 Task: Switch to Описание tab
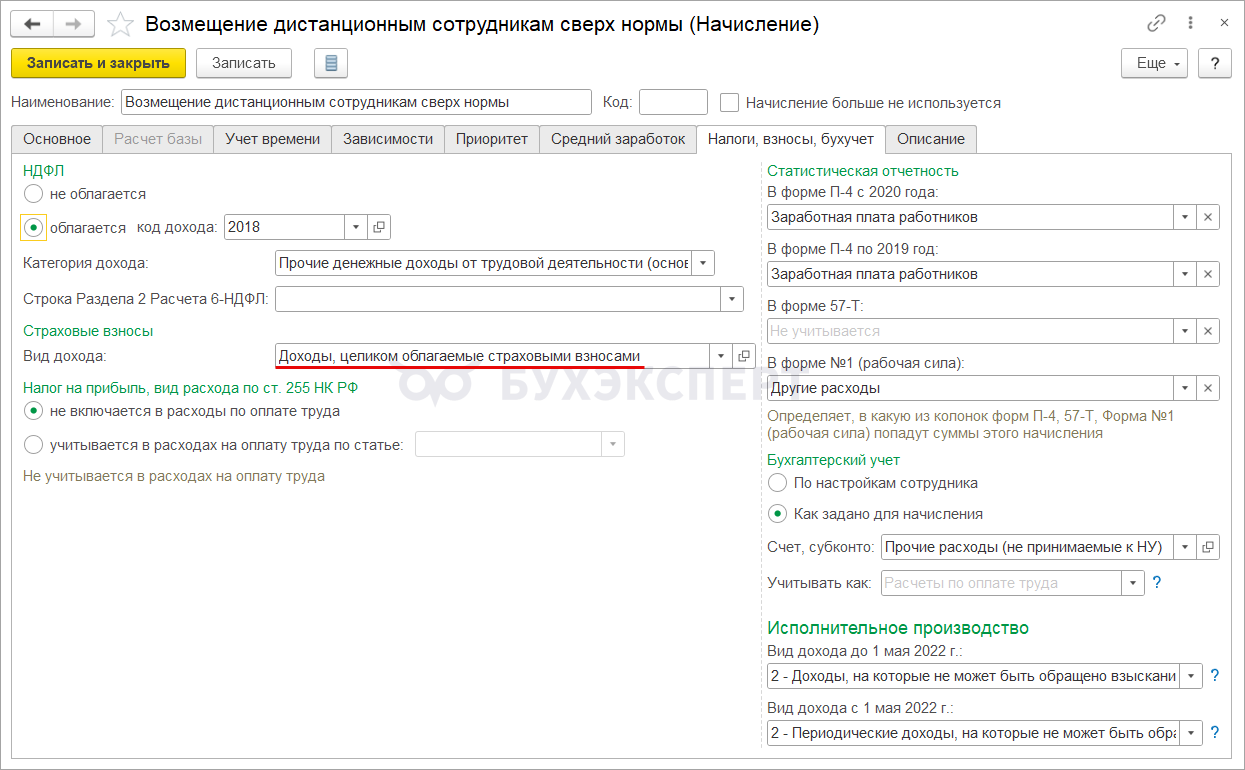(931, 139)
